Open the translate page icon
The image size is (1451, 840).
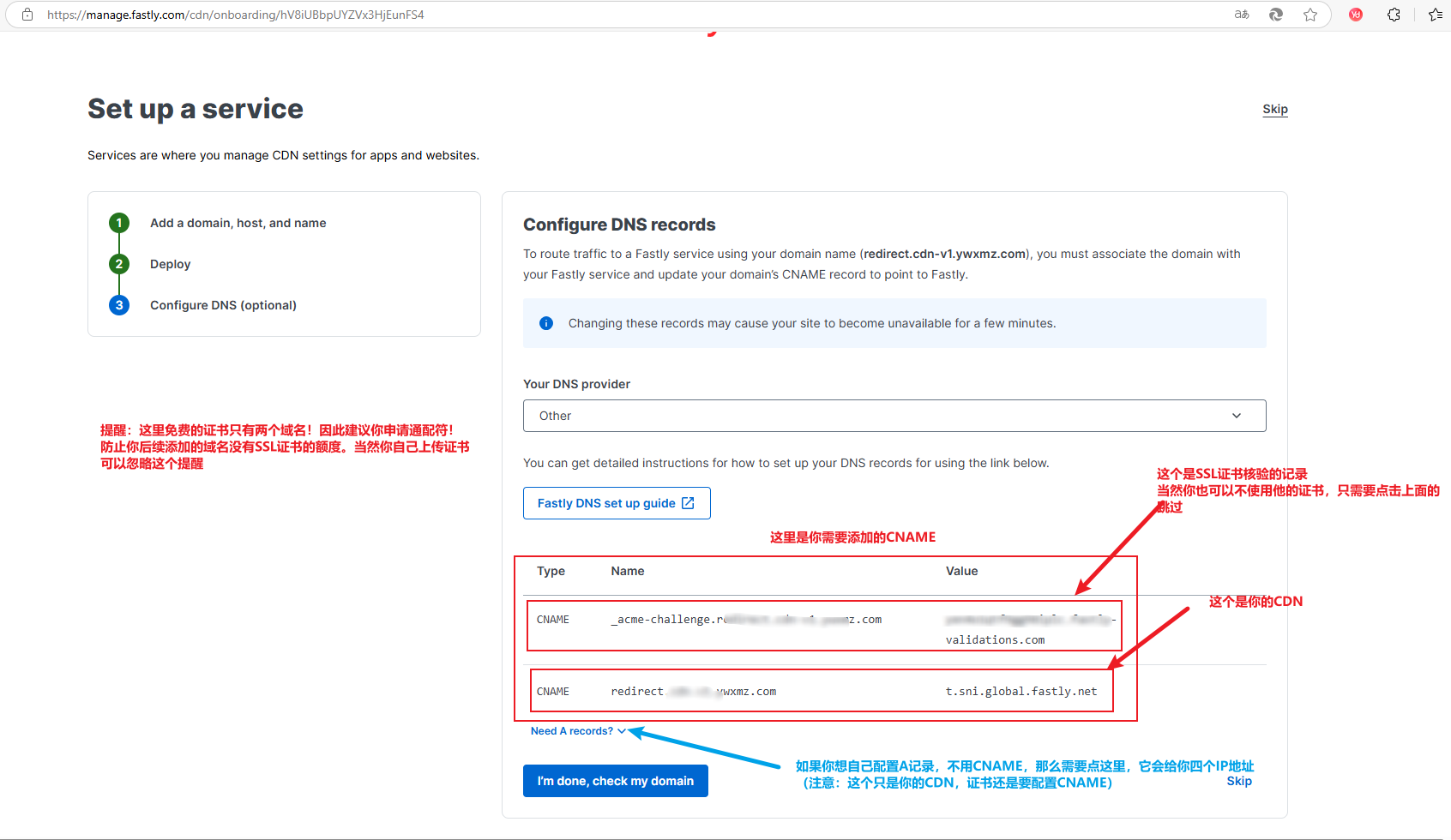1242,15
